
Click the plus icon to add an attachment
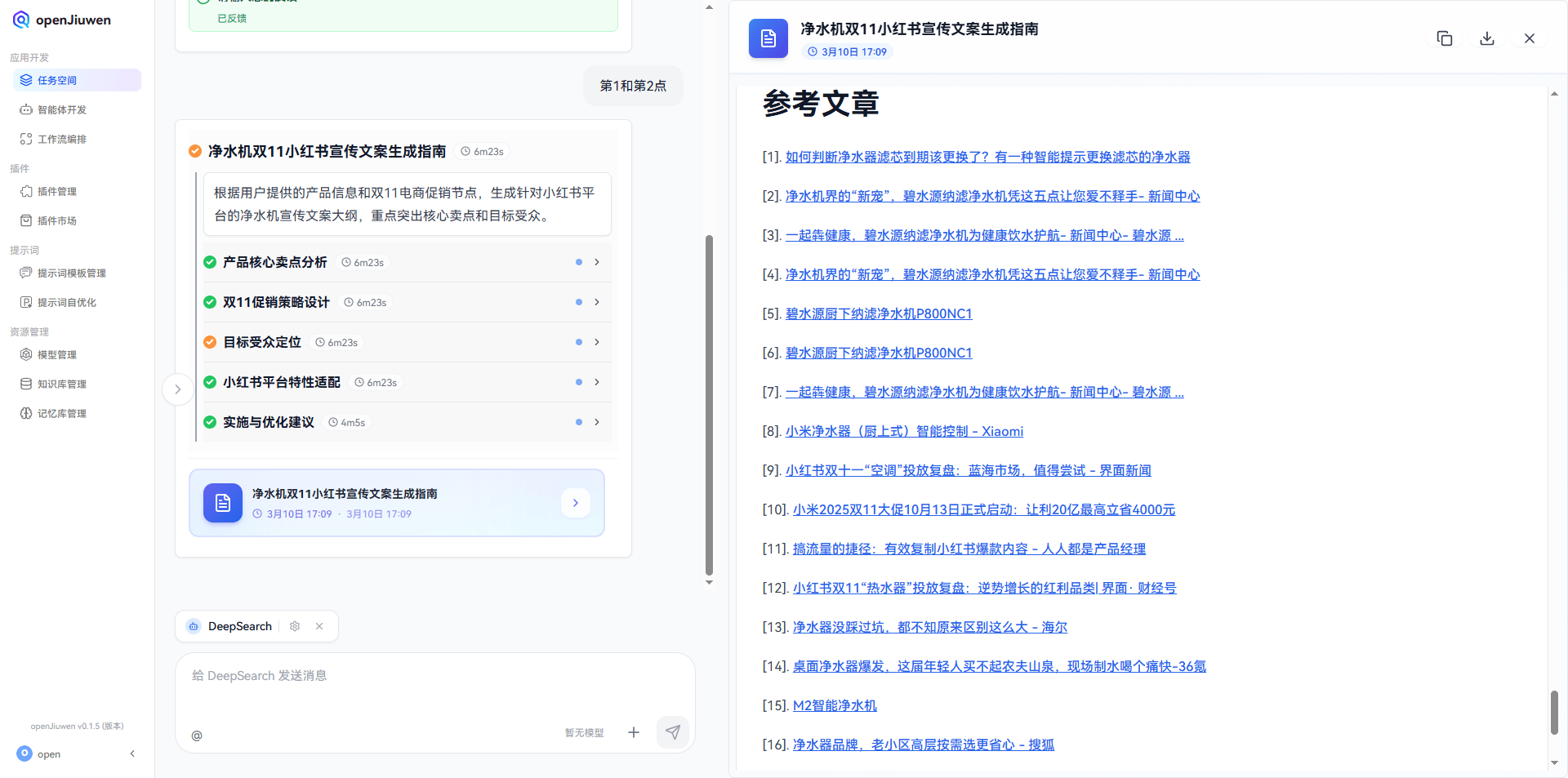click(x=634, y=732)
